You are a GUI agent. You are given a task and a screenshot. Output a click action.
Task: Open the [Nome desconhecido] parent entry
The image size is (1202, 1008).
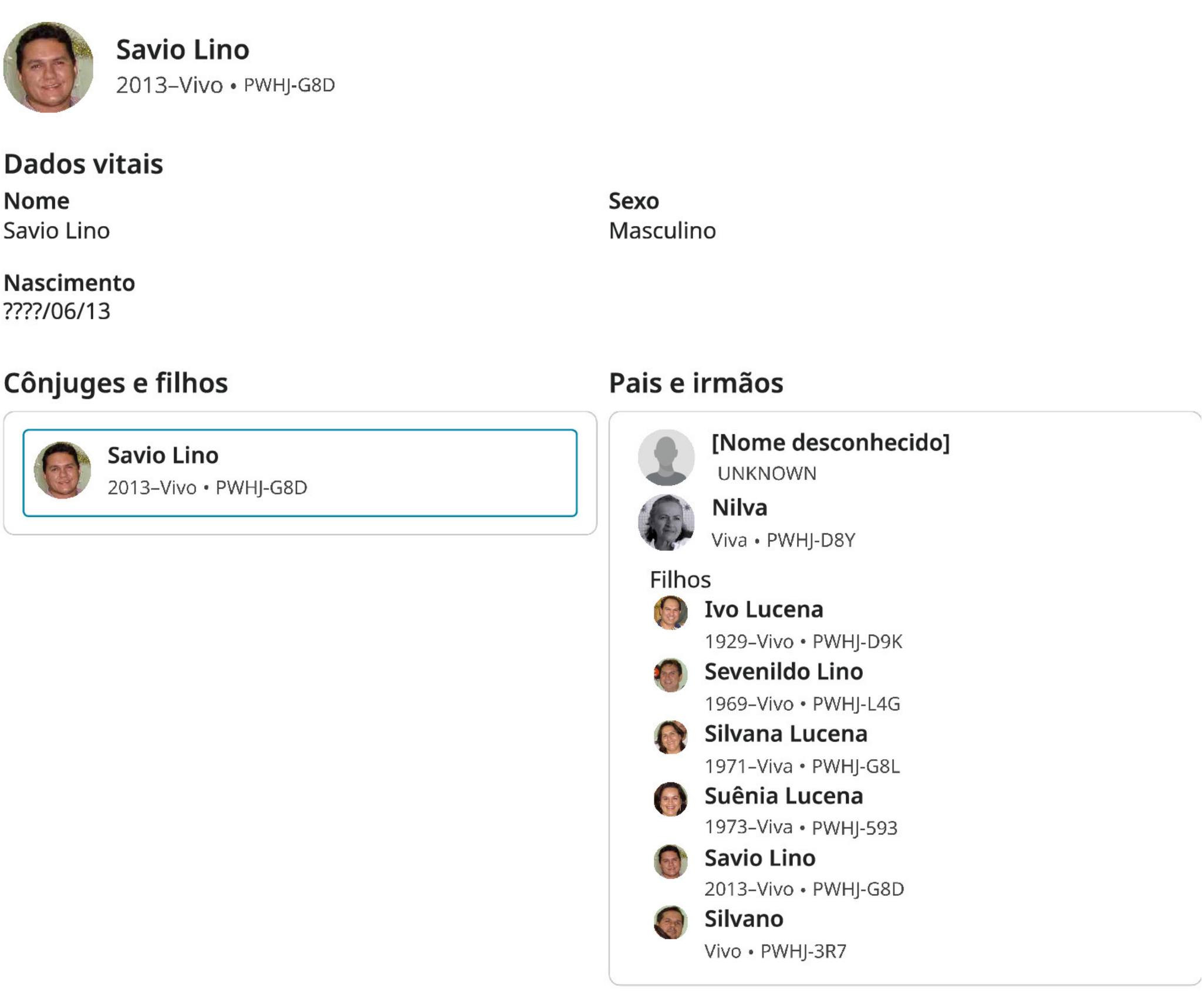click(830, 443)
